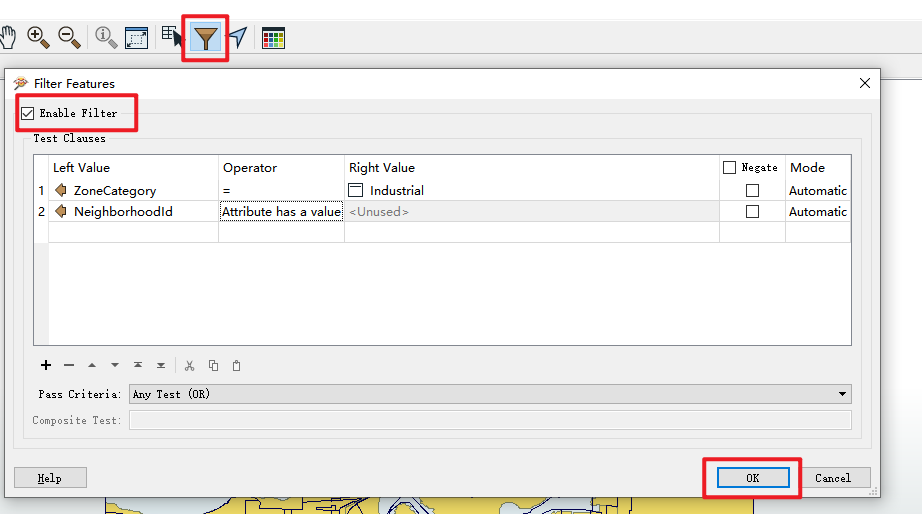Screen dimensions: 922x514
Task: Click the Cancel button
Action: tap(832, 478)
